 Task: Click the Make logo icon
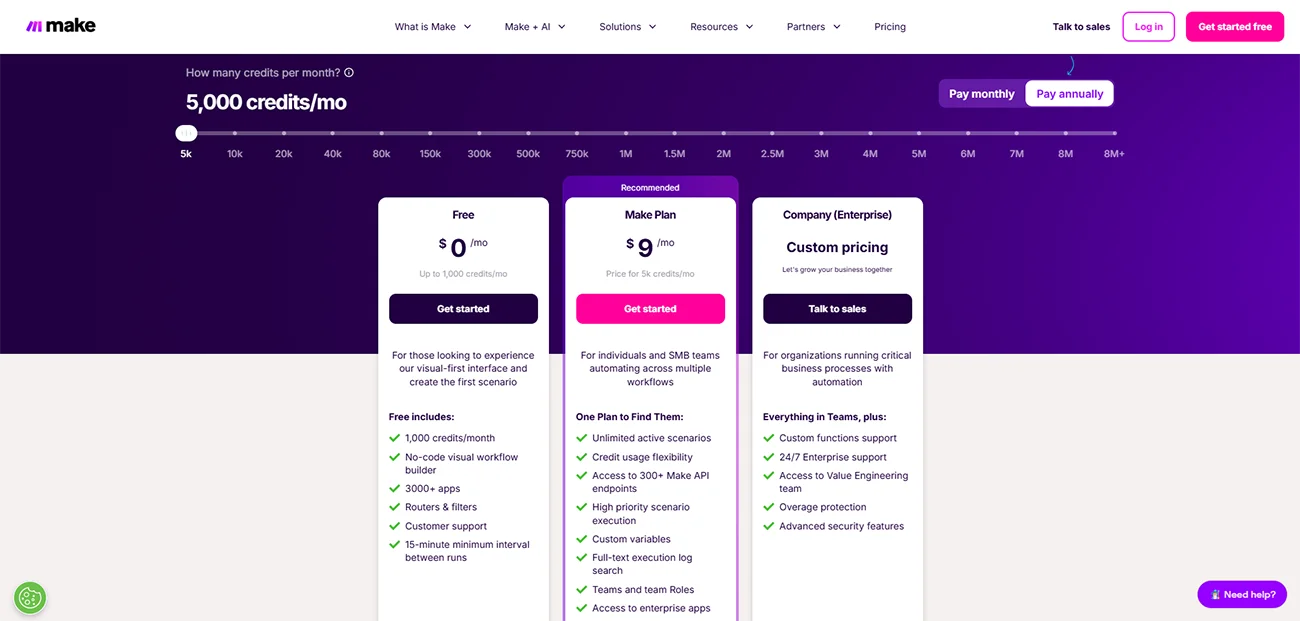pyautogui.click(x=37, y=25)
